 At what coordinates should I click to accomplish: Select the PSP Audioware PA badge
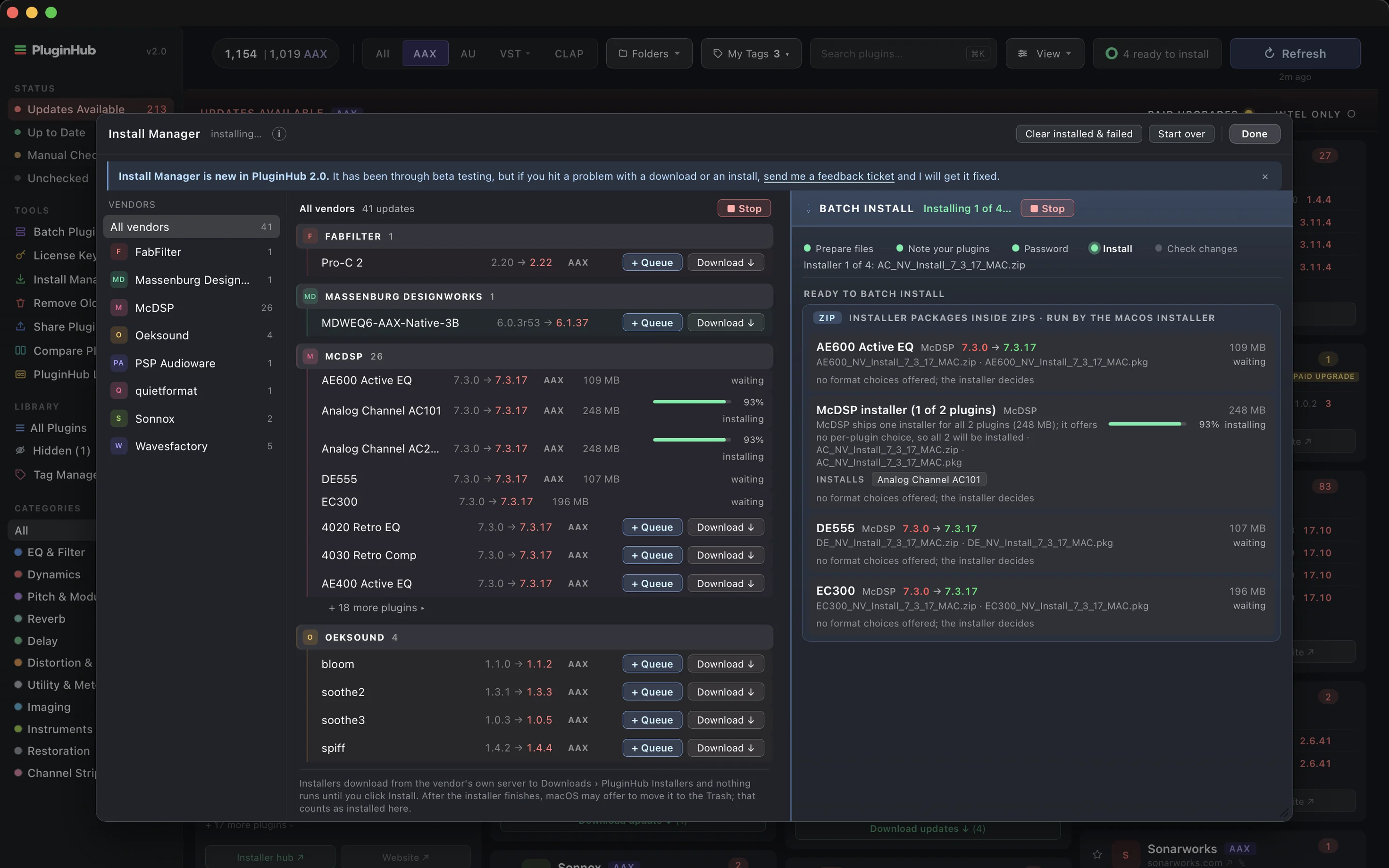point(119,363)
